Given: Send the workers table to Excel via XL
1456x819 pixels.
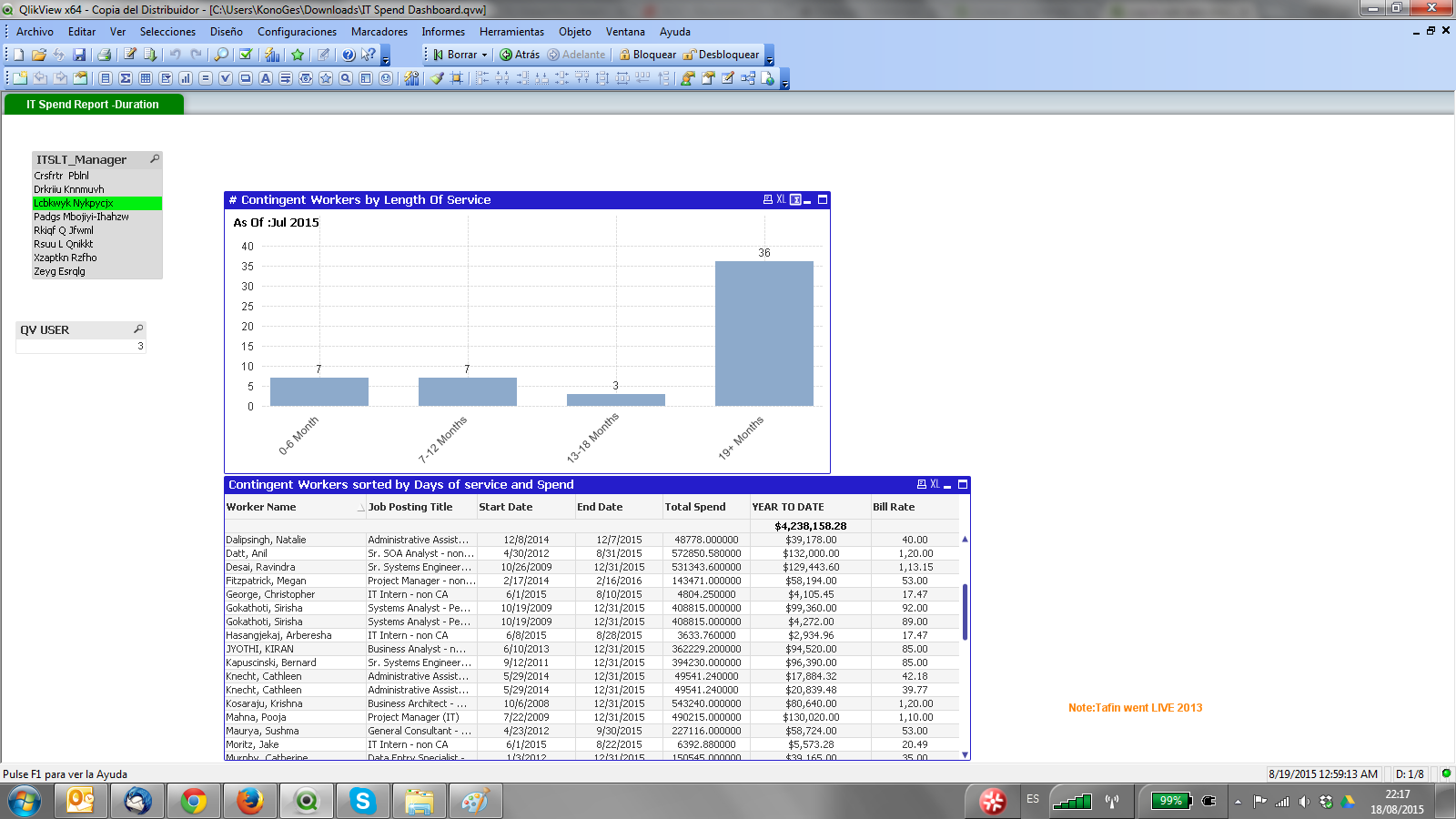Looking at the screenshot, I should pyautogui.click(x=935, y=484).
